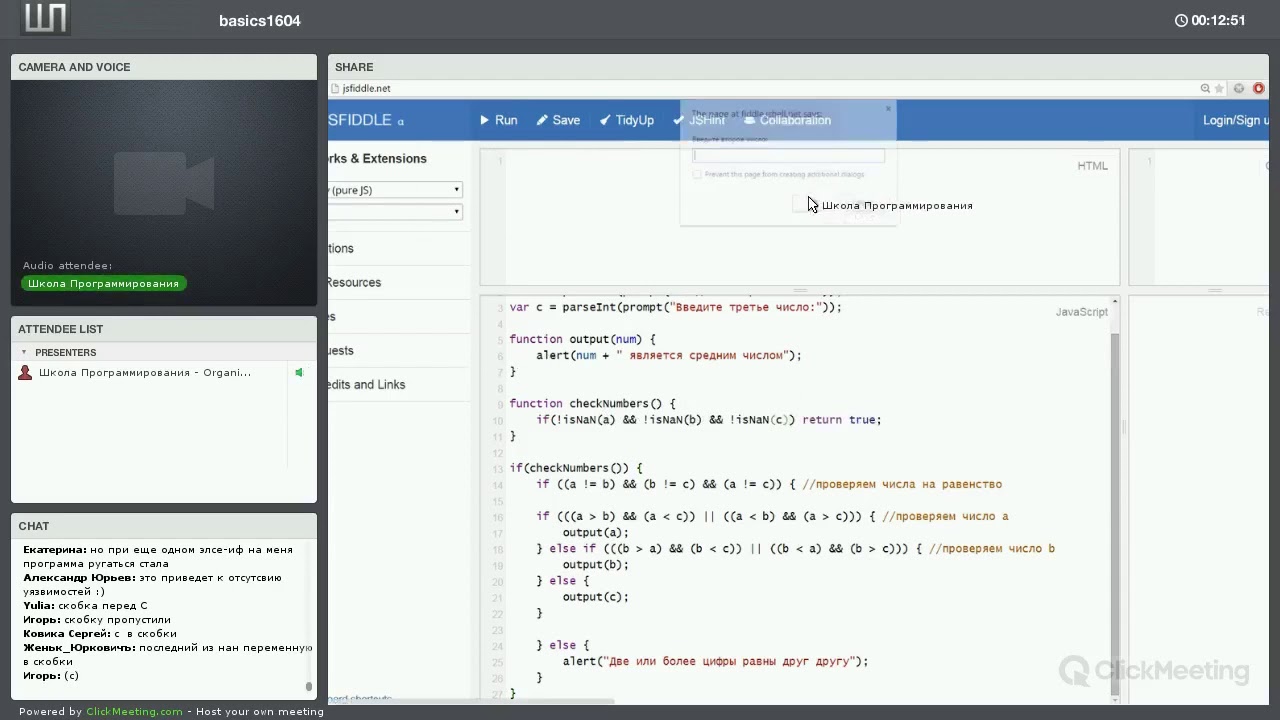Expand the Credits and Links section

tap(366, 384)
